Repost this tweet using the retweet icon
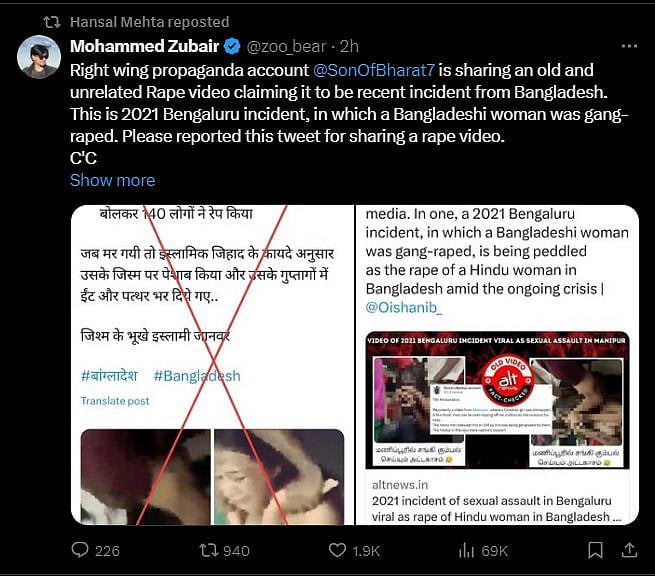The image size is (655, 576). pos(207,549)
